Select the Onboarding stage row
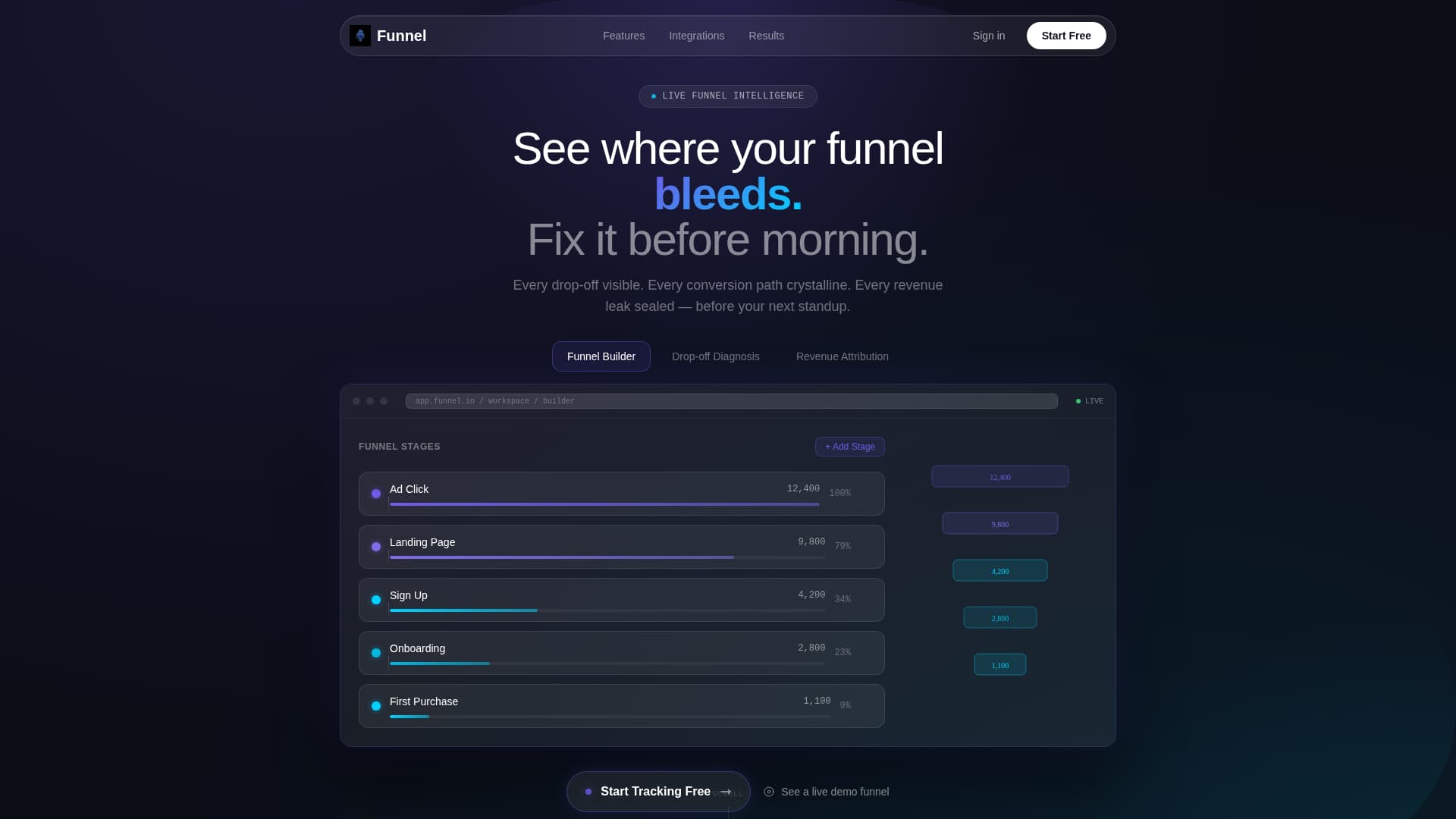The image size is (1456, 819). coord(621,653)
